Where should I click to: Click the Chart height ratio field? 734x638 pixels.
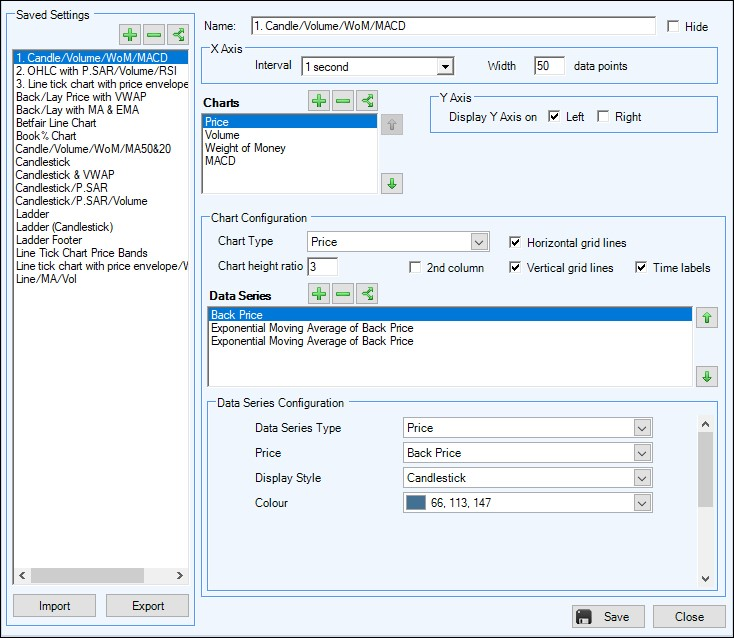click(x=323, y=267)
